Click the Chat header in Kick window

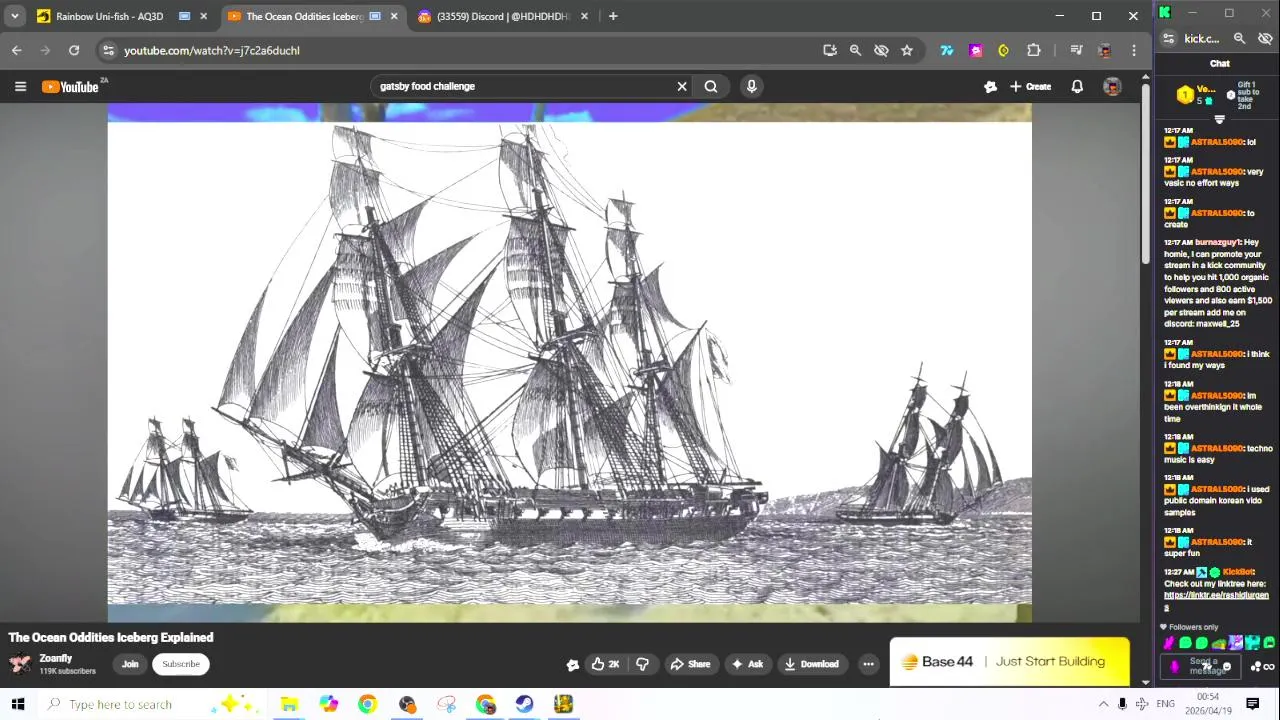1219,63
